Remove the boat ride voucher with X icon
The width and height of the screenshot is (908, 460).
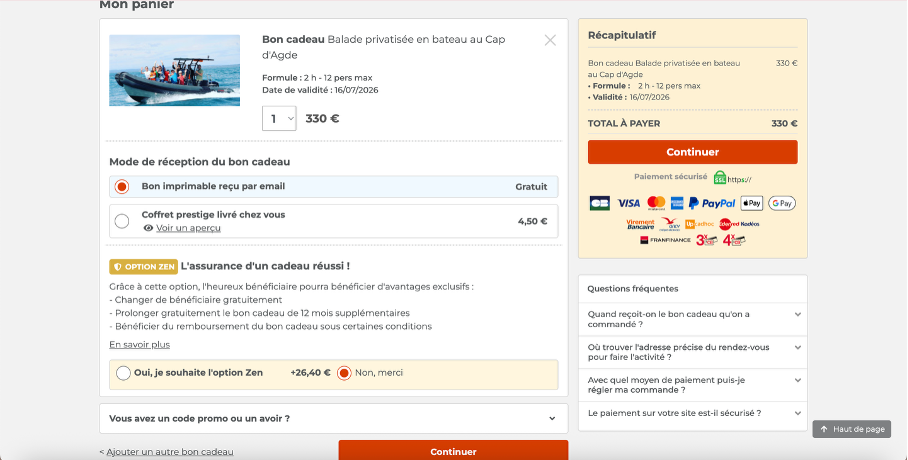[550, 40]
